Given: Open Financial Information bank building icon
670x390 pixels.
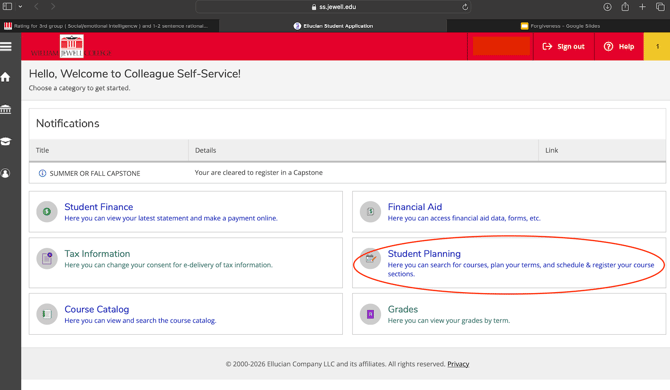Looking at the screenshot, I should click(6, 109).
